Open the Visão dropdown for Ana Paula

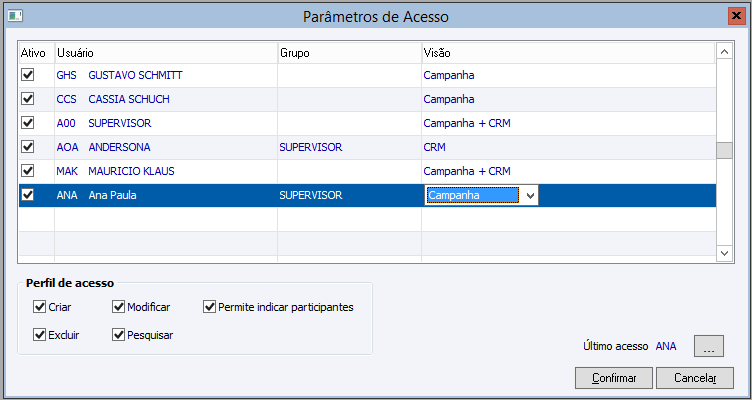coord(530,196)
